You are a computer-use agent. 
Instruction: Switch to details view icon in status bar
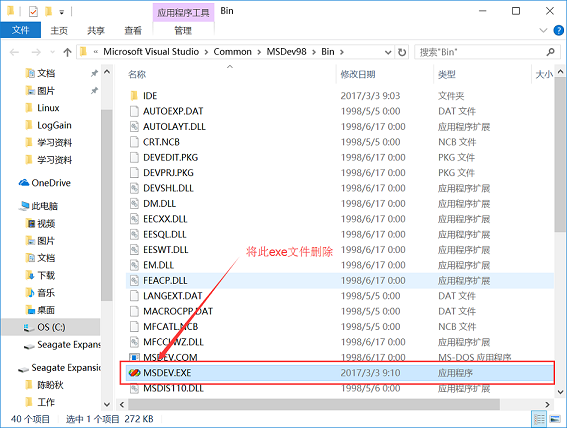[x=539, y=419]
